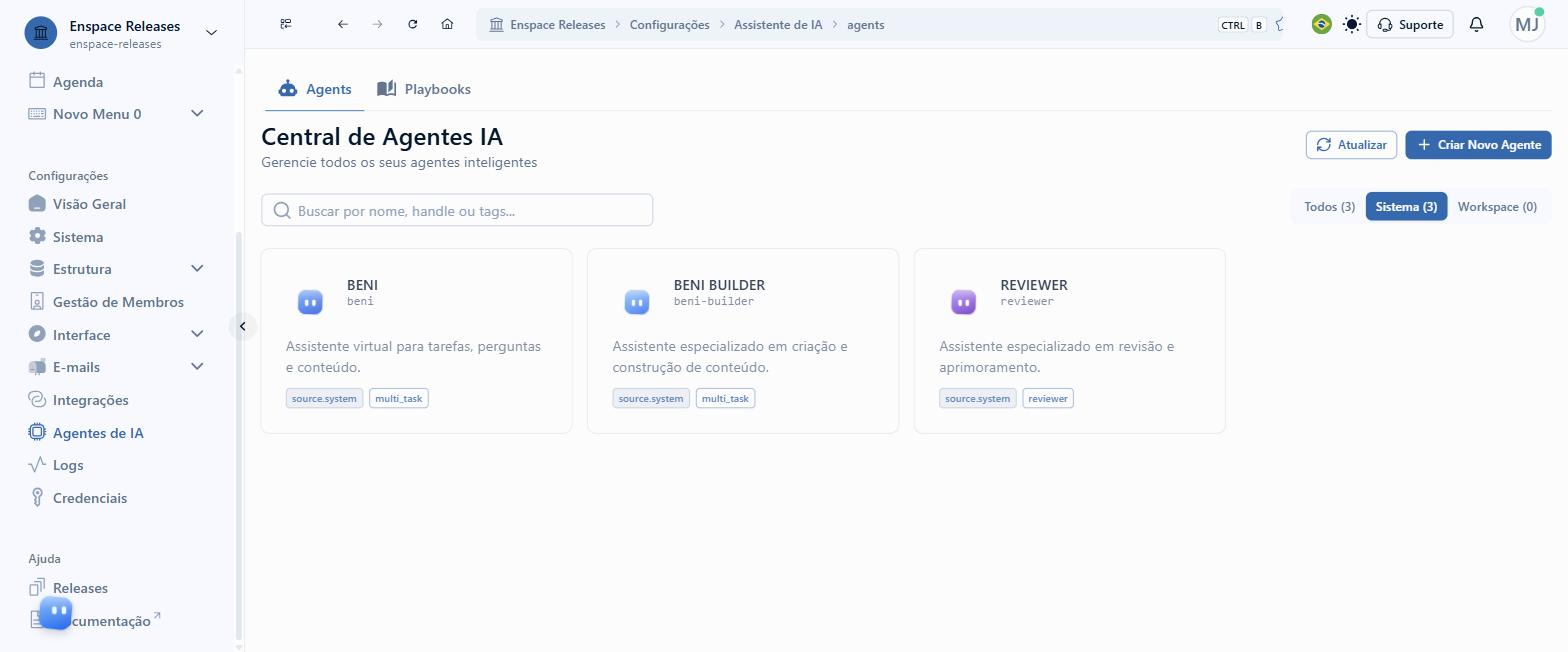Expand the Interface submenu chevron
This screenshot has width=1568, height=652.
pos(197,334)
